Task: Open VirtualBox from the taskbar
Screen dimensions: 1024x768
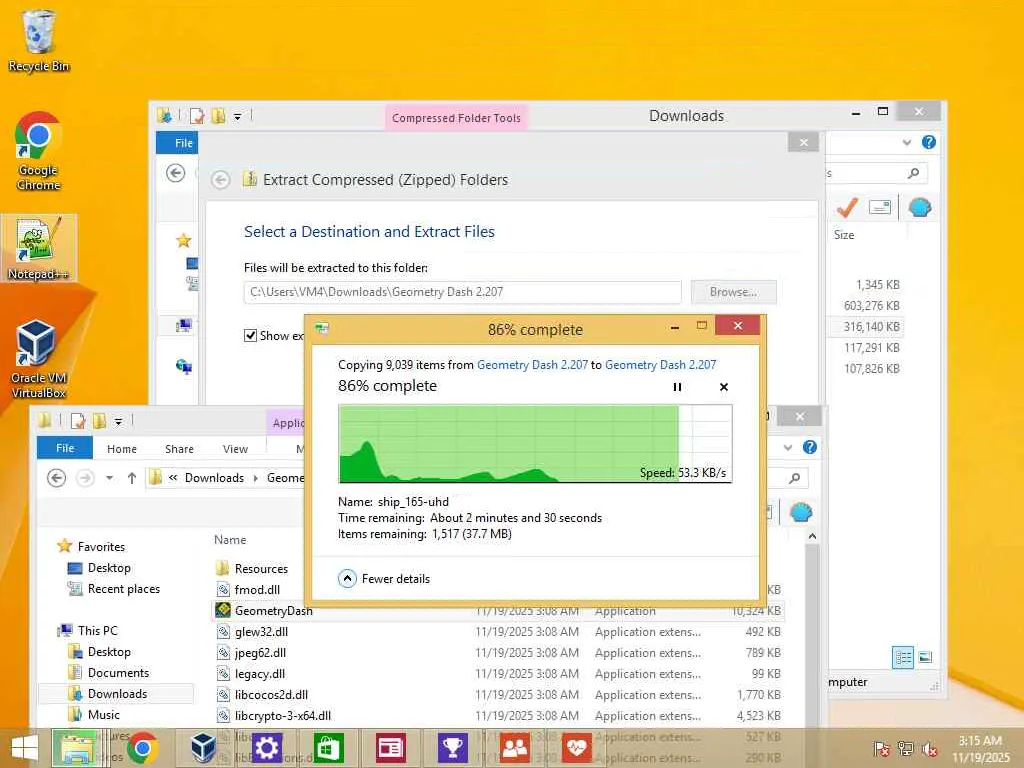Action: pos(203,748)
